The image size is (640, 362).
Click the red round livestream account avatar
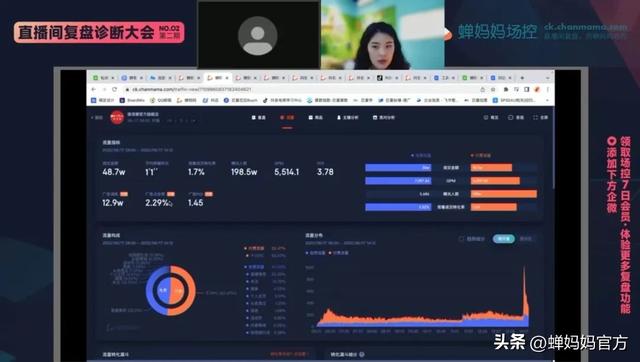click(x=117, y=117)
